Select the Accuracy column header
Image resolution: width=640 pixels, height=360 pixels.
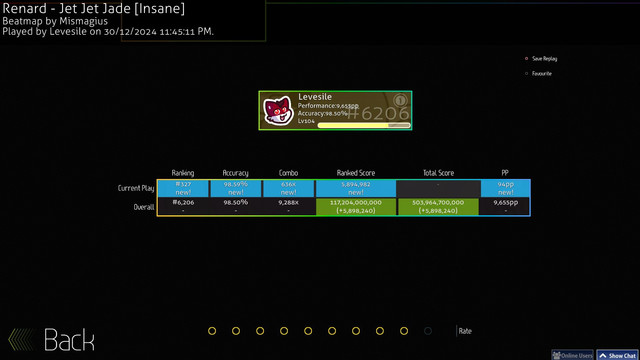click(x=236, y=173)
